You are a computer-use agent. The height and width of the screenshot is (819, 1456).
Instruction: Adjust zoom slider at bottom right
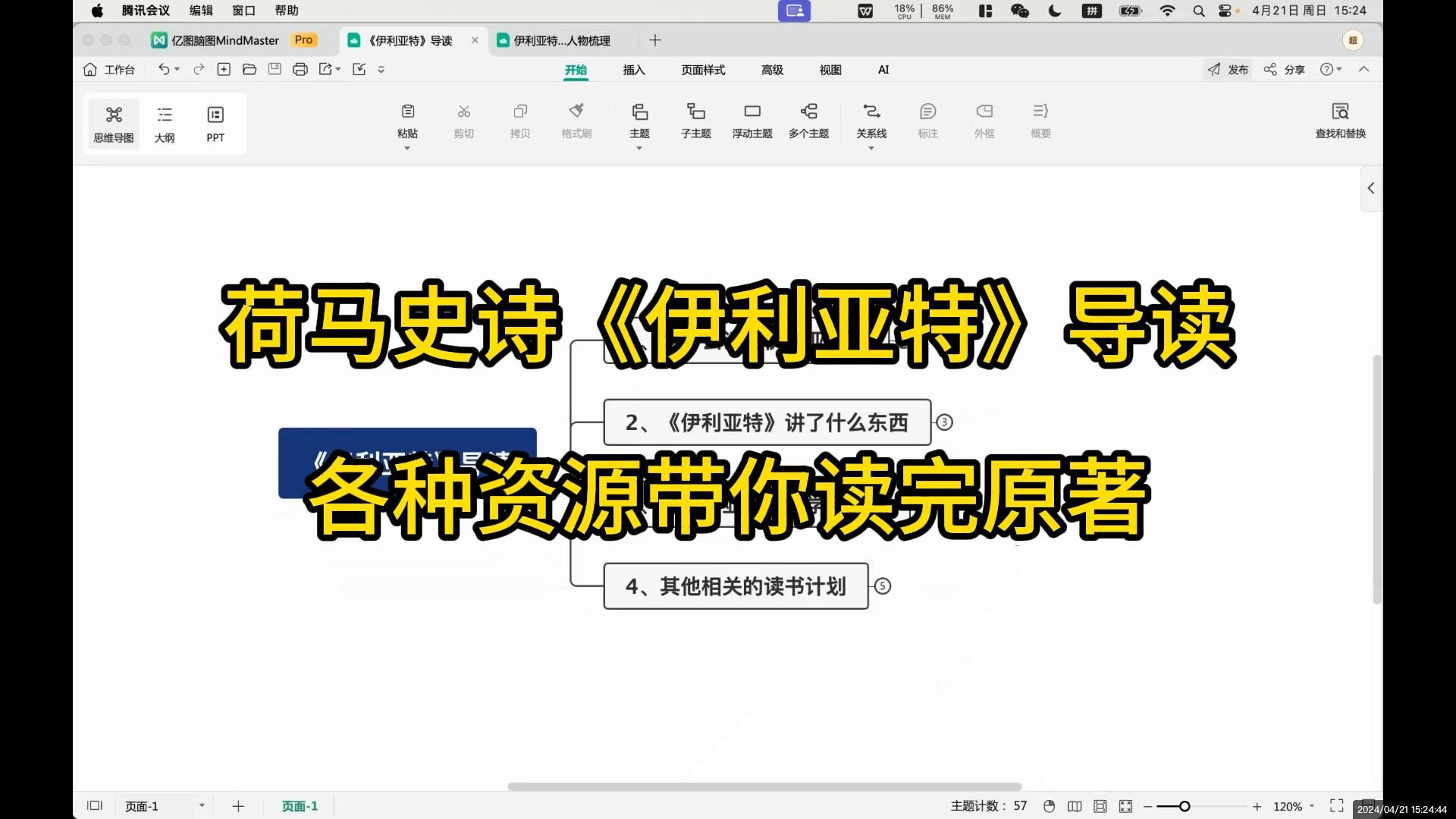point(1183,806)
